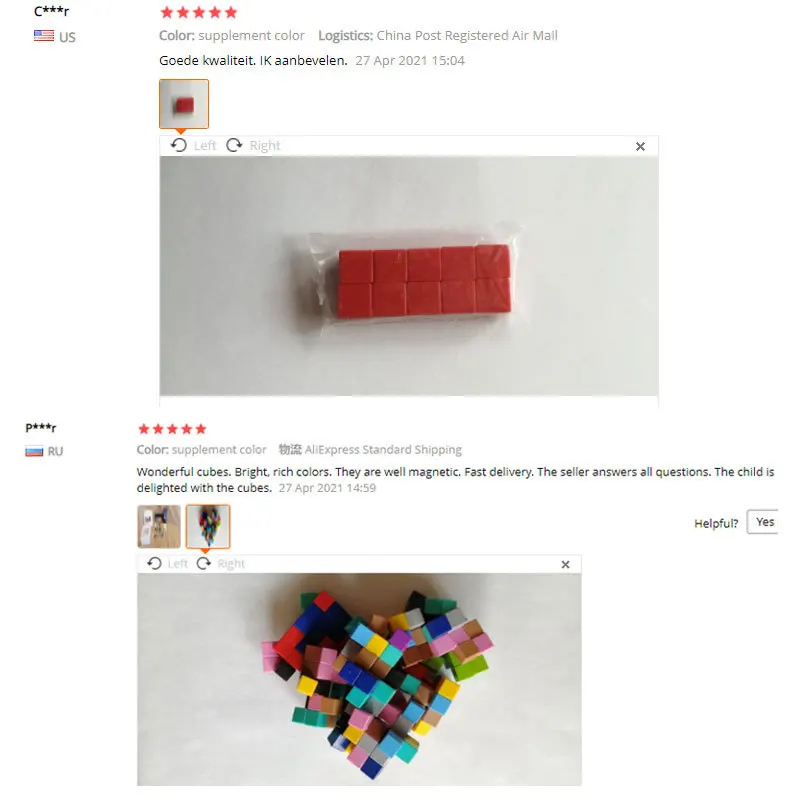
Task: Click the five-star rating of P***r's review
Action: (x=172, y=429)
